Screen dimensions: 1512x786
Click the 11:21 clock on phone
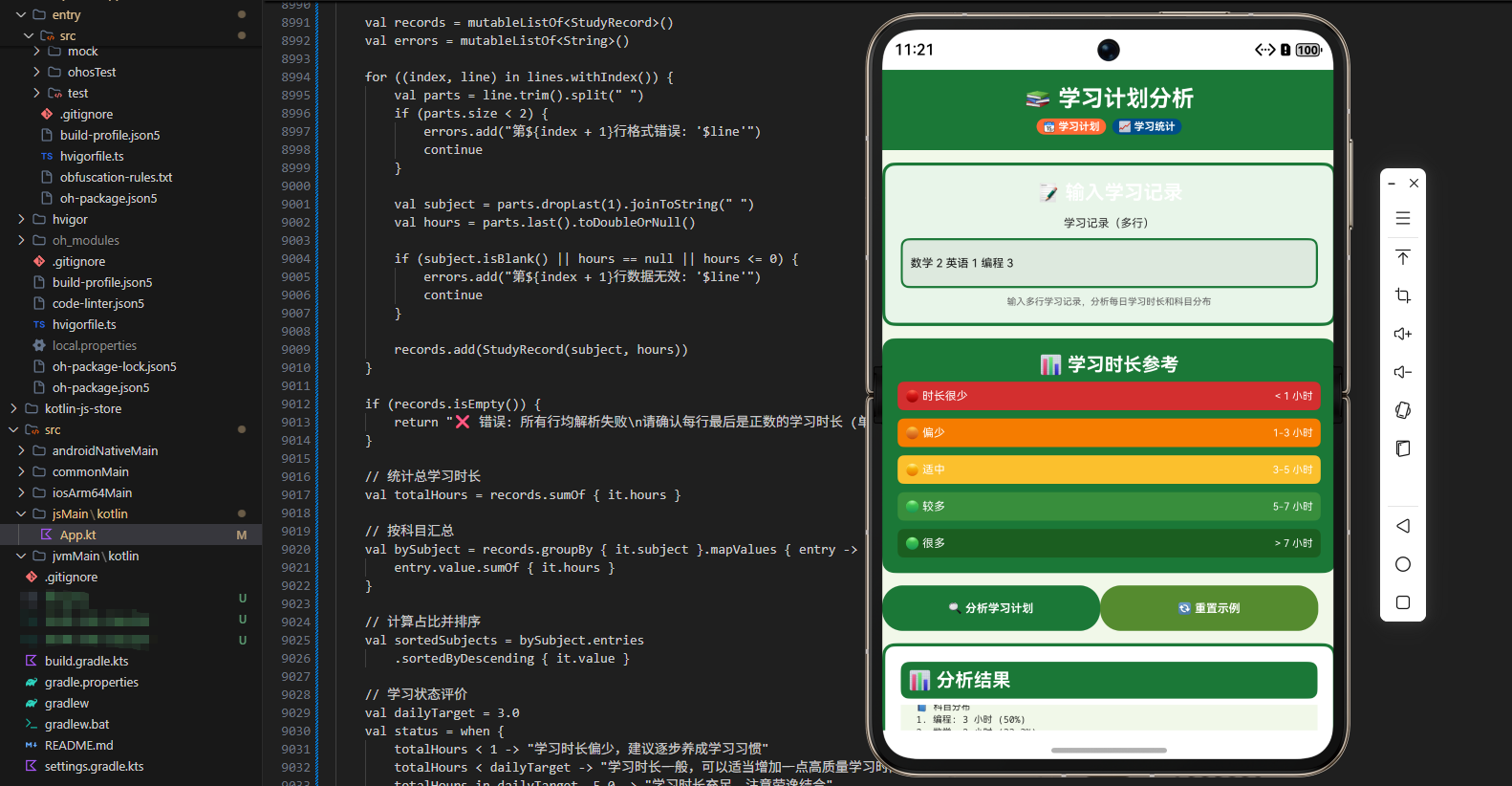(x=914, y=50)
